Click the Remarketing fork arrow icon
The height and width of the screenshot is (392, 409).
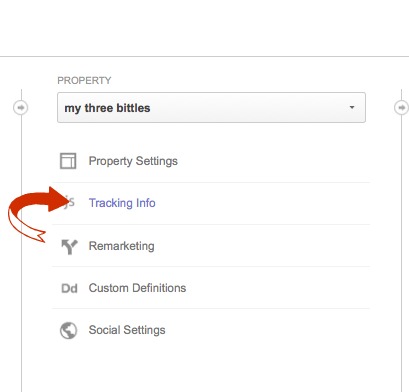click(x=69, y=247)
